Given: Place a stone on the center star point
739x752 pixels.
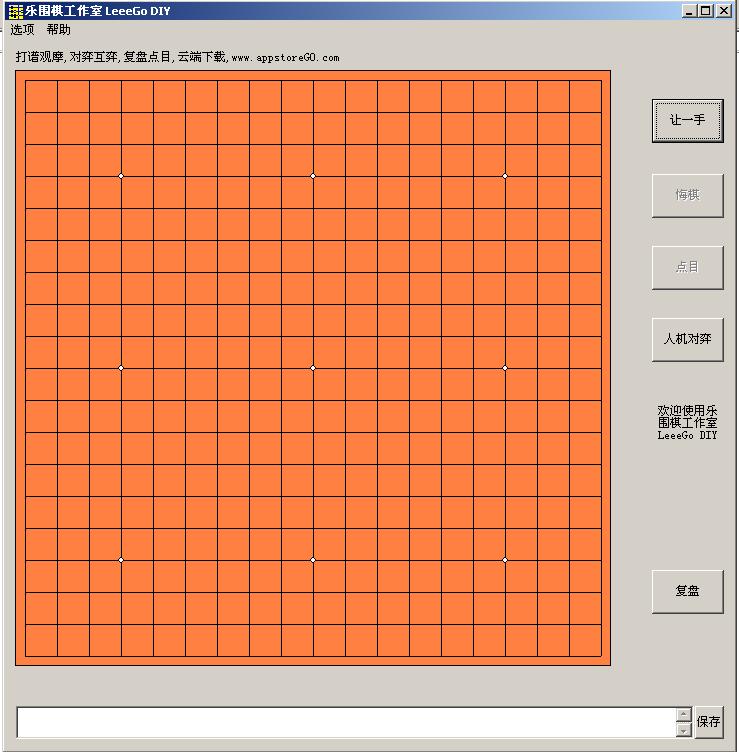Looking at the screenshot, I should [313, 368].
